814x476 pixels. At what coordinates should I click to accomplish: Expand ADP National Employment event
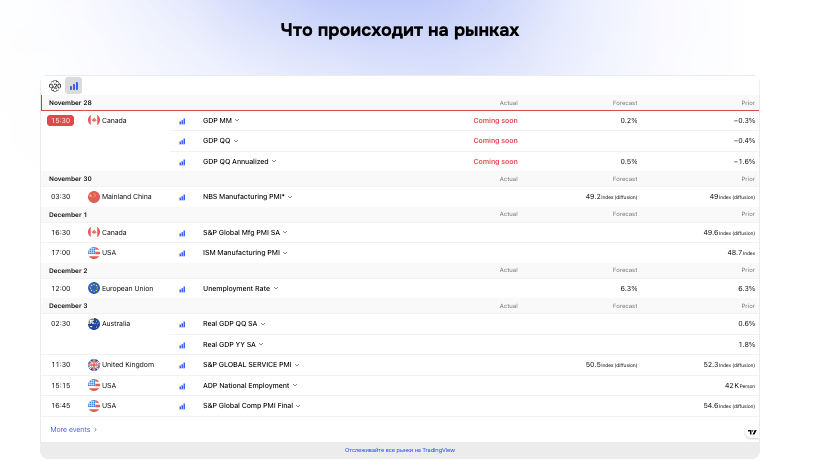[295, 385]
